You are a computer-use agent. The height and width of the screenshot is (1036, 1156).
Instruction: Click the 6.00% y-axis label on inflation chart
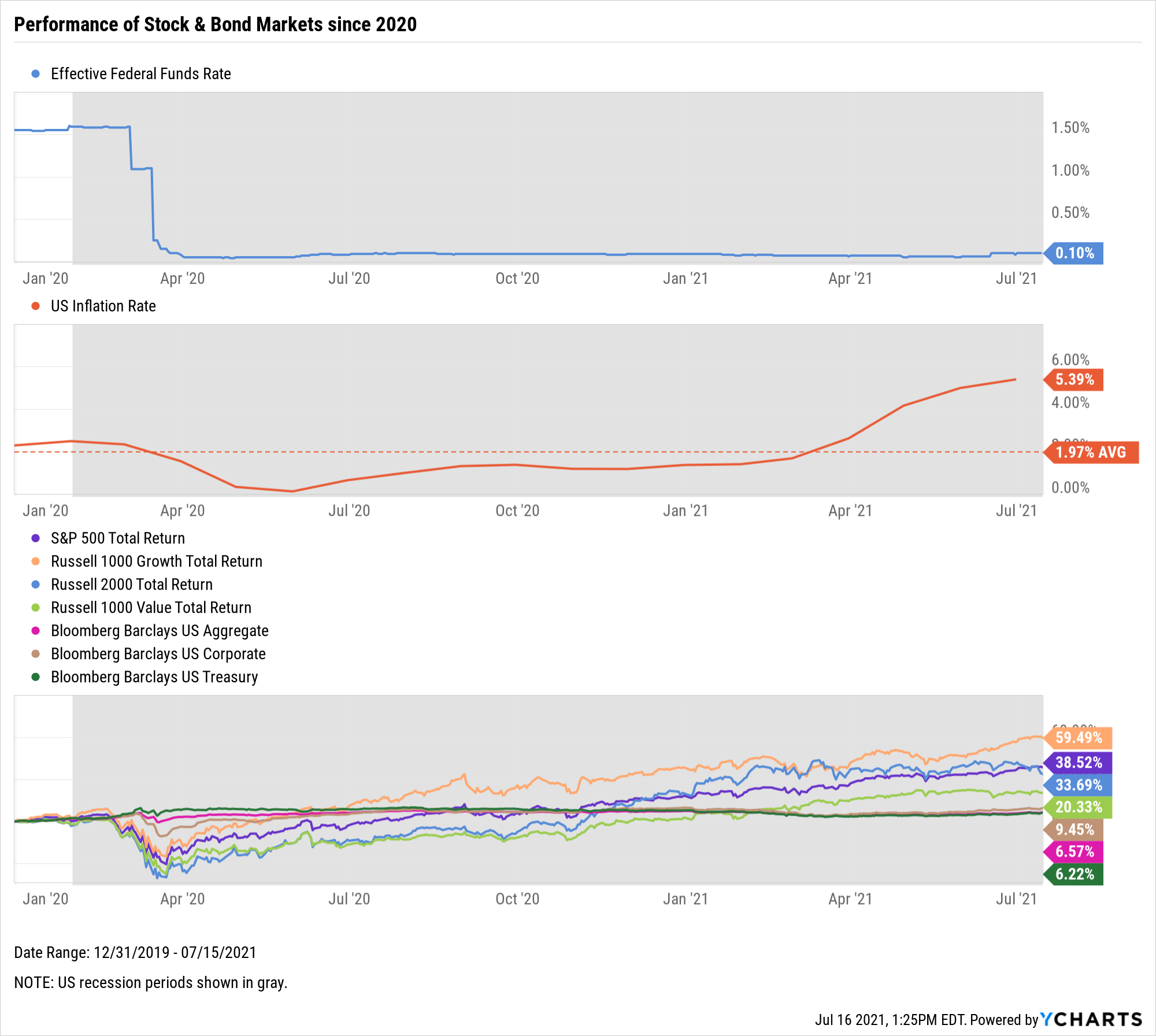click(x=1070, y=360)
